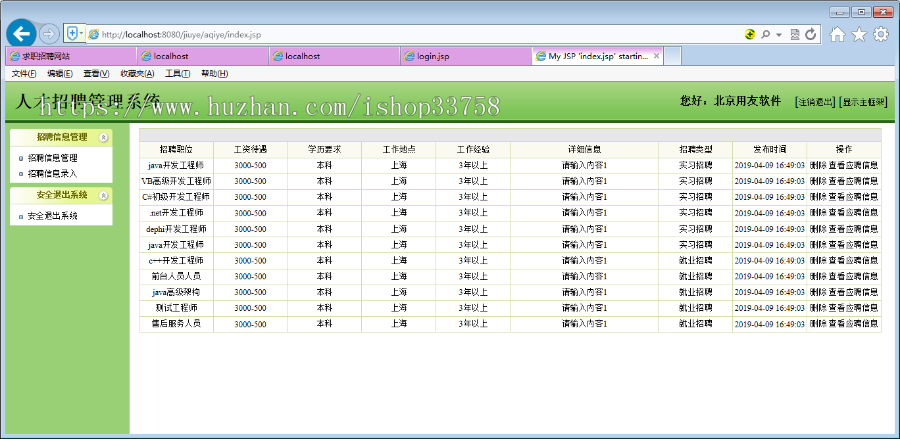Click 就业招聘 type in 售后服务人员 row
The height and width of the screenshot is (439, 900).
point(695,323)
